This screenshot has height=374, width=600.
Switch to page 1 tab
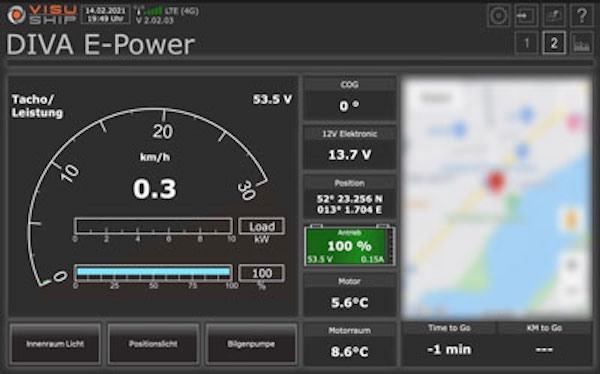tap(526, 43)
